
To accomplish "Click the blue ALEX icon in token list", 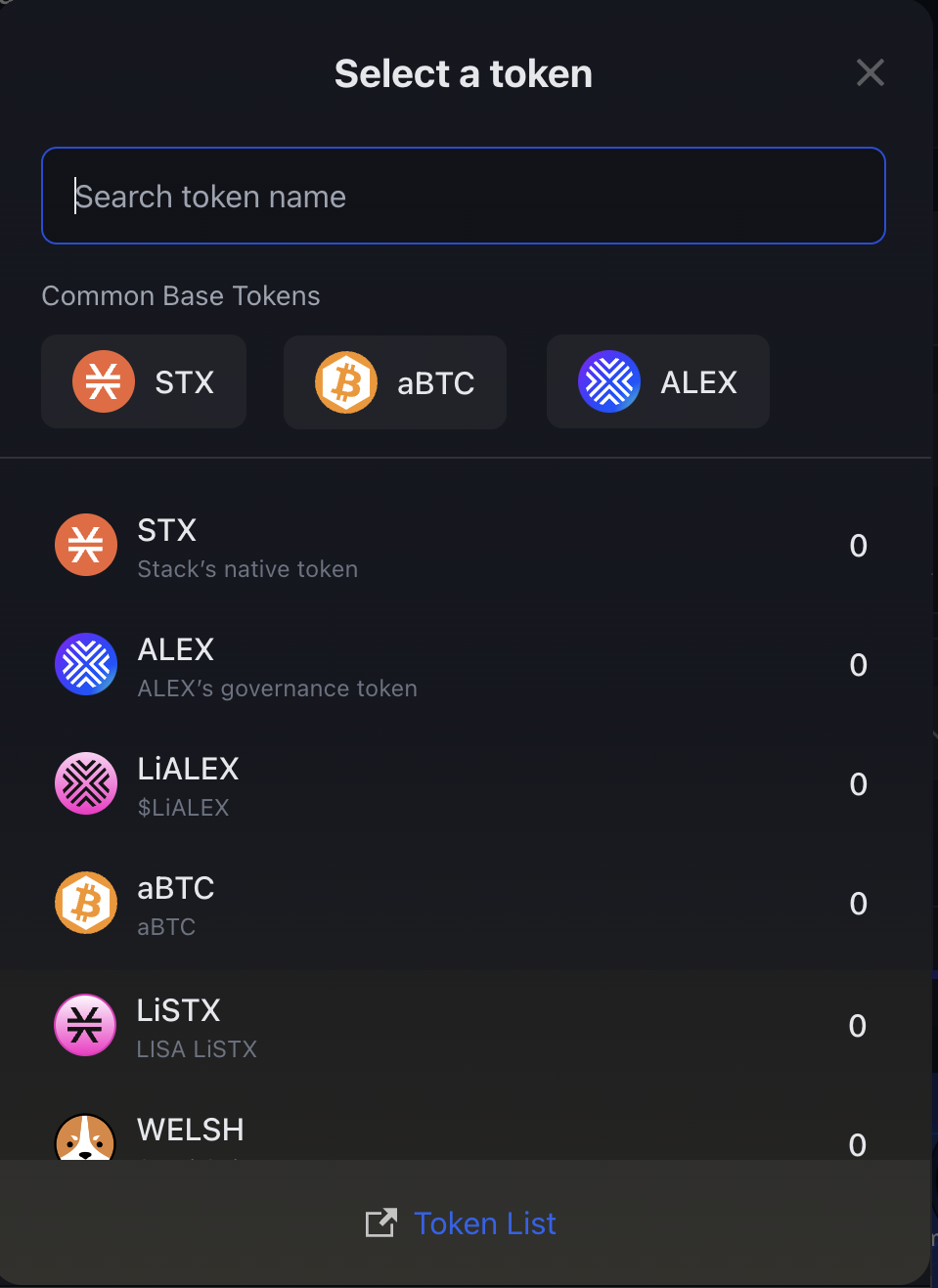I will point(86,664).
